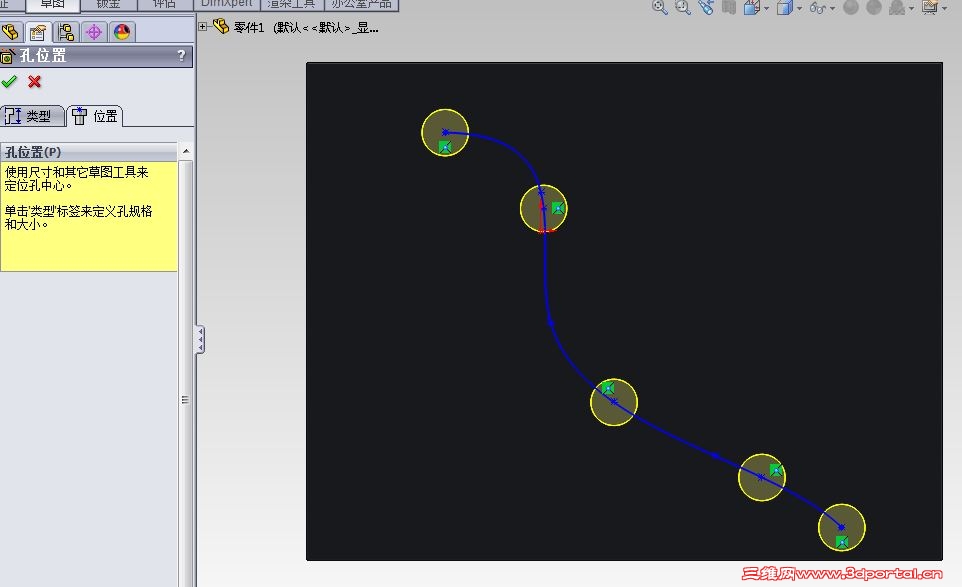Screen dimensions: 962x587
Task: Click the 零件1 part icon in flyout tree
Action: tap(221, 26)
